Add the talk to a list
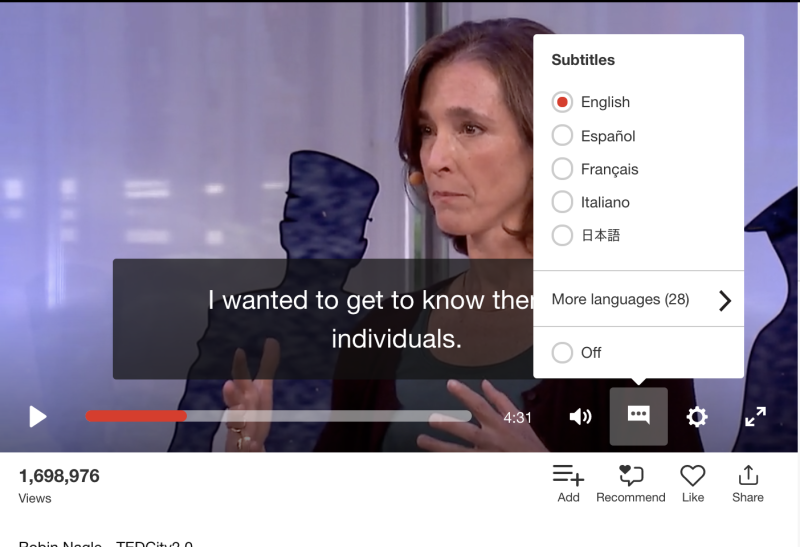The height and width of the screenshot is (547, 800). point(568,483)
